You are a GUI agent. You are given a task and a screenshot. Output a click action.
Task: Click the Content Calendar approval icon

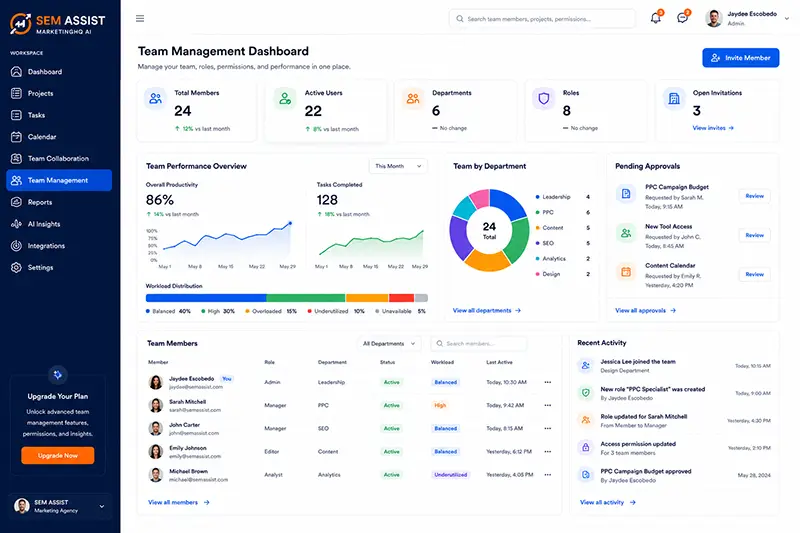click(x=626, y=272)
